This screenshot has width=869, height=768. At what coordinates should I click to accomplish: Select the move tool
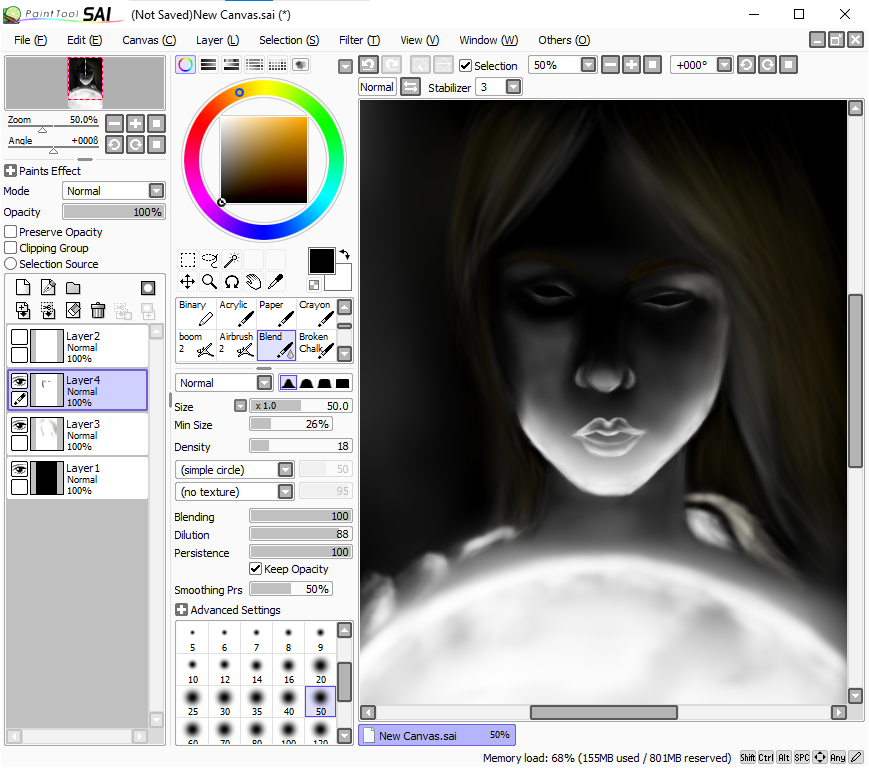pyautogui.click(x=187, y=281)
